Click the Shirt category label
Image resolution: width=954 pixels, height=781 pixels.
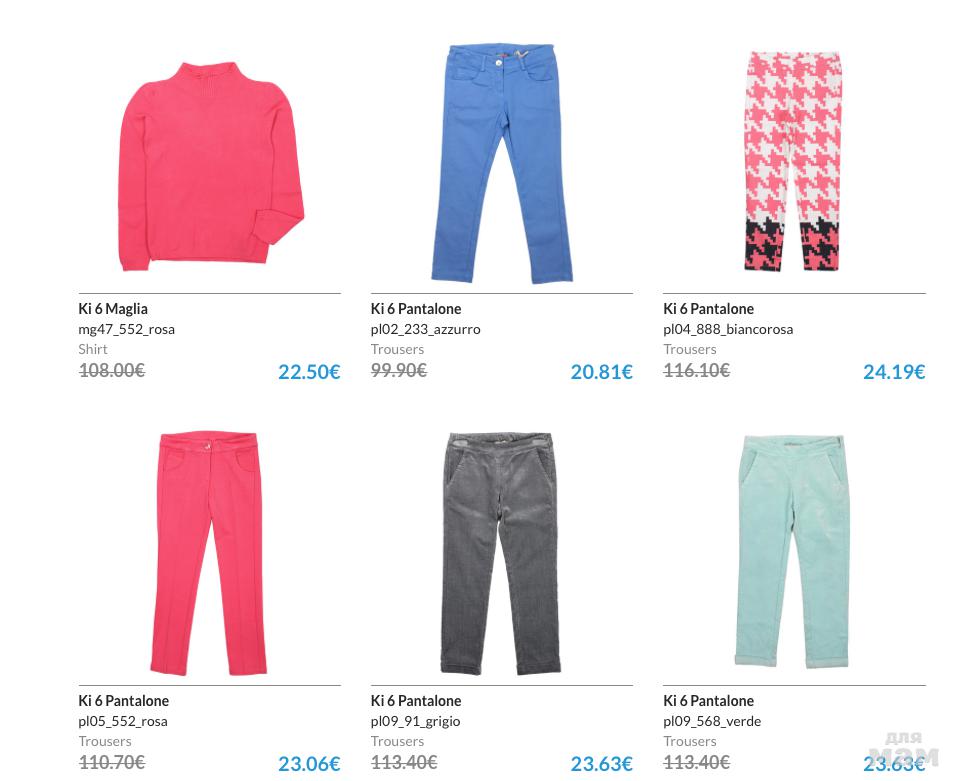point(92,349)
